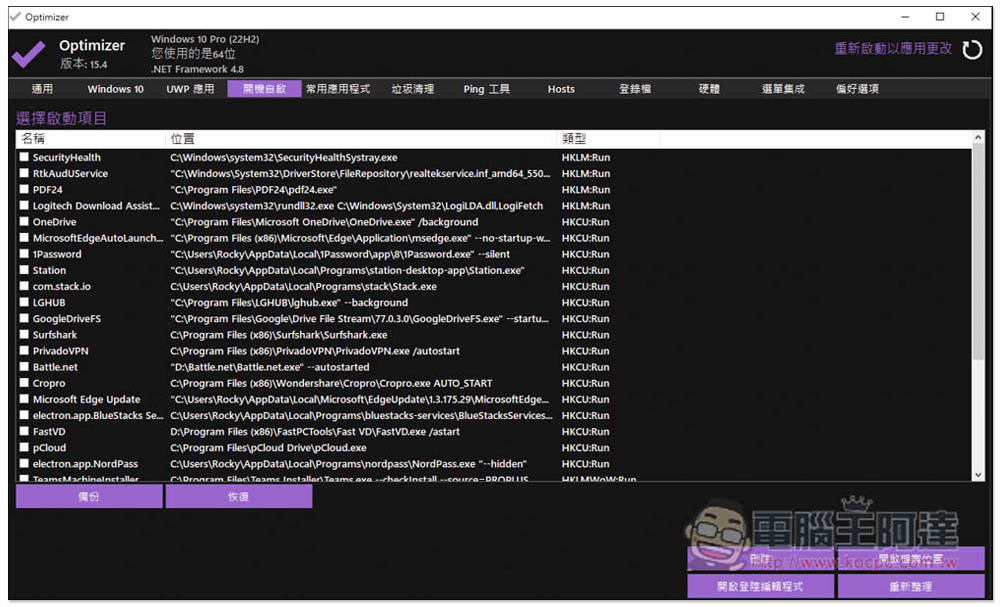This screenshot has width=1000, height=607.
Task: Open the Windows 10 tab
Action: (115, 89)
